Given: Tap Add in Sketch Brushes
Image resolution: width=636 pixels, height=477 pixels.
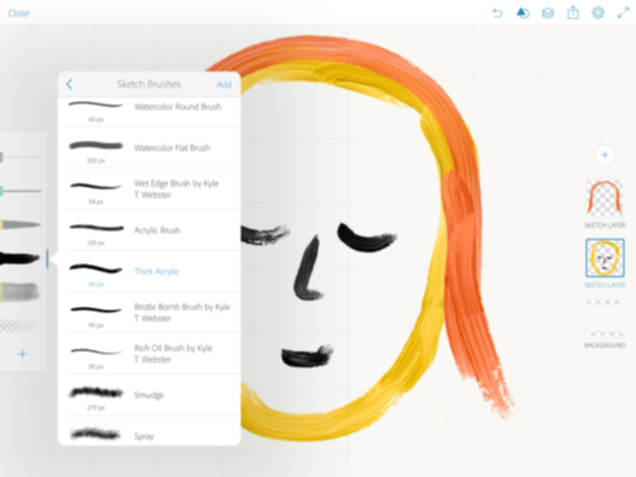Looking at the screenshot, I should click(x=224, y=84).
